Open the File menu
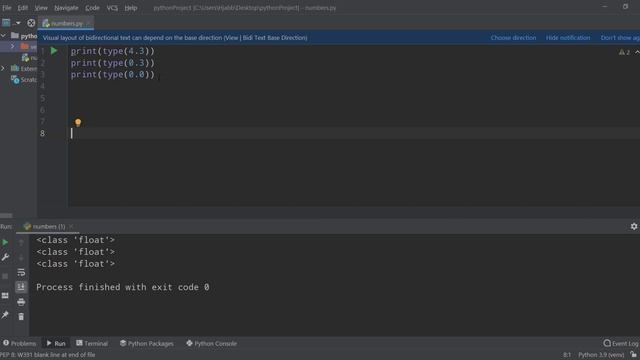Screen dimensions: 640x360 click(x=7, y=8)
